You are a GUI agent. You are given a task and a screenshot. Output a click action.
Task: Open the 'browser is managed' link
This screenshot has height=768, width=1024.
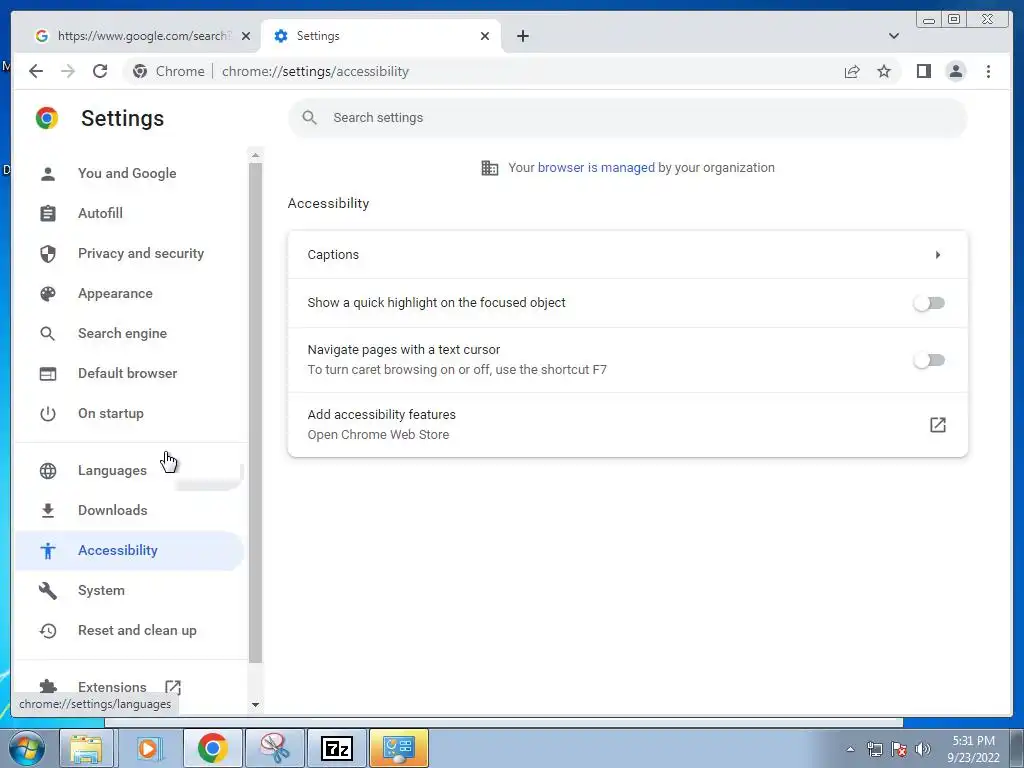596,168
